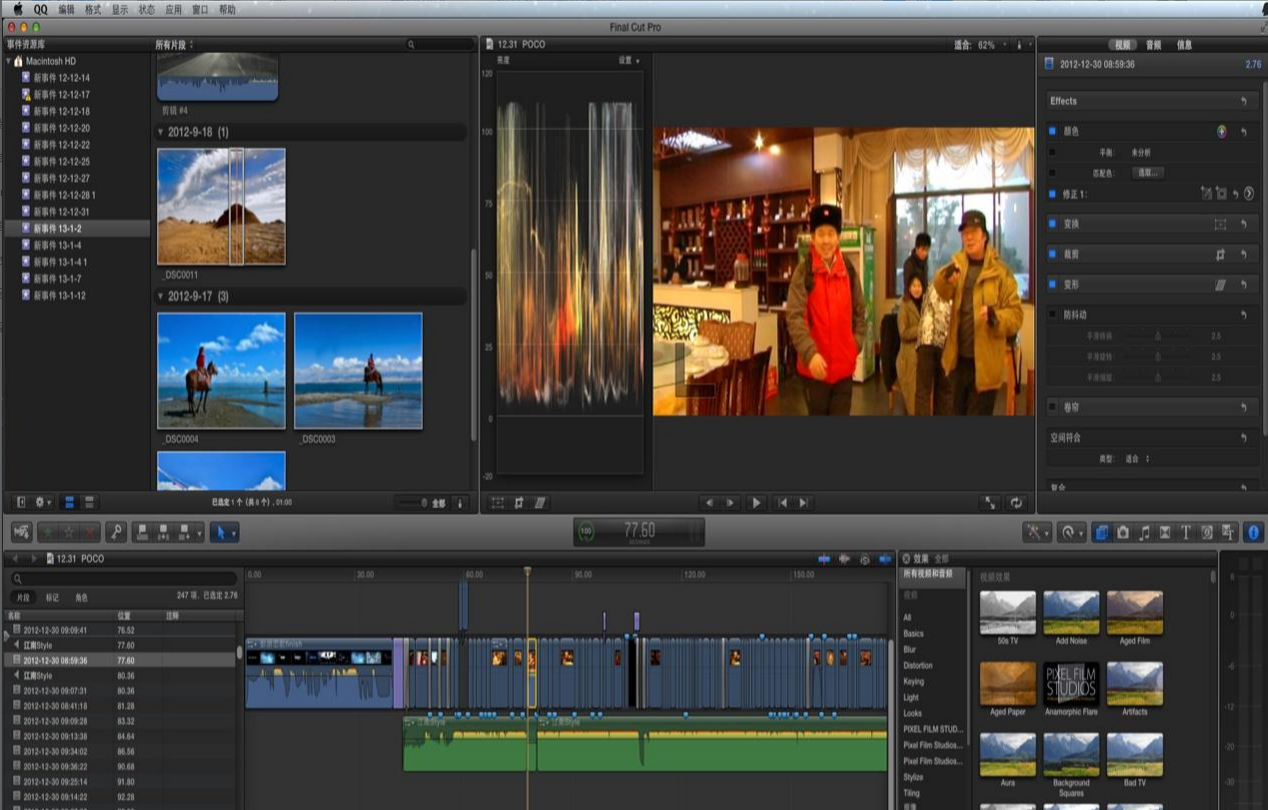Click the 选取... match color button
The height and width of the screenshot is (810, 1268).
click(1148, 172)
